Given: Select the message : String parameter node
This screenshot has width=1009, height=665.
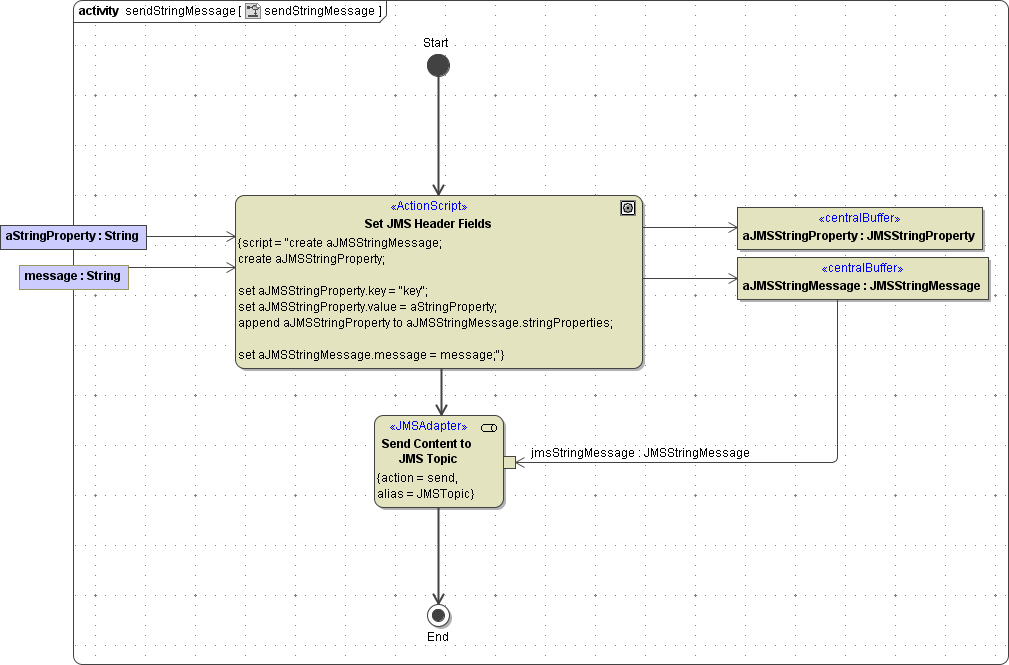Looking at the screenshot, I should click(x=74, y=276).
